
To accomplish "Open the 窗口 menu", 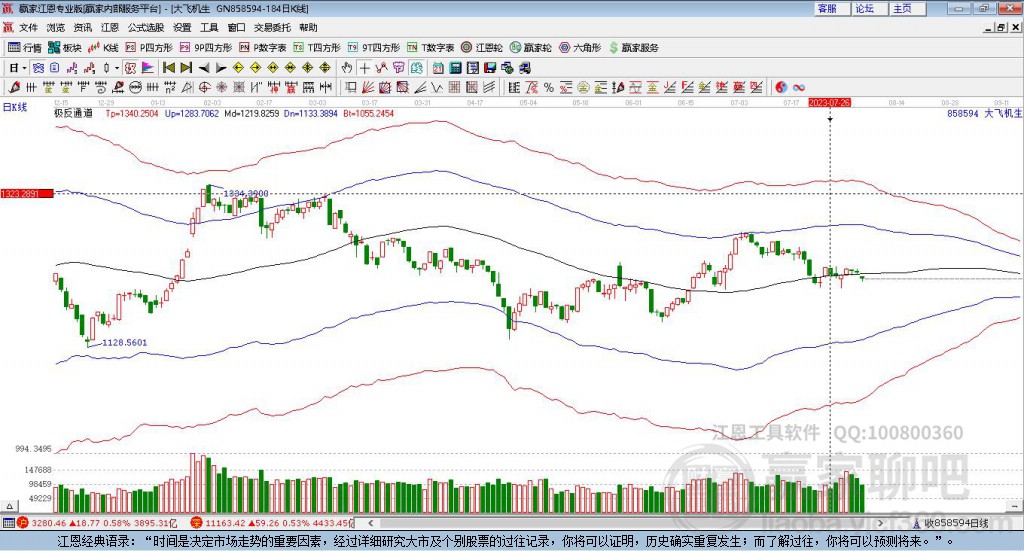I will [x=236, y=27].
